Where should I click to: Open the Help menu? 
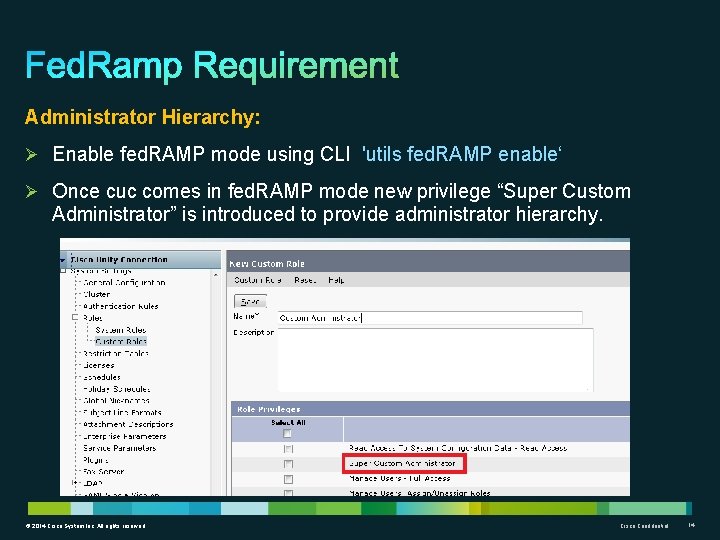tap(336, 280)
